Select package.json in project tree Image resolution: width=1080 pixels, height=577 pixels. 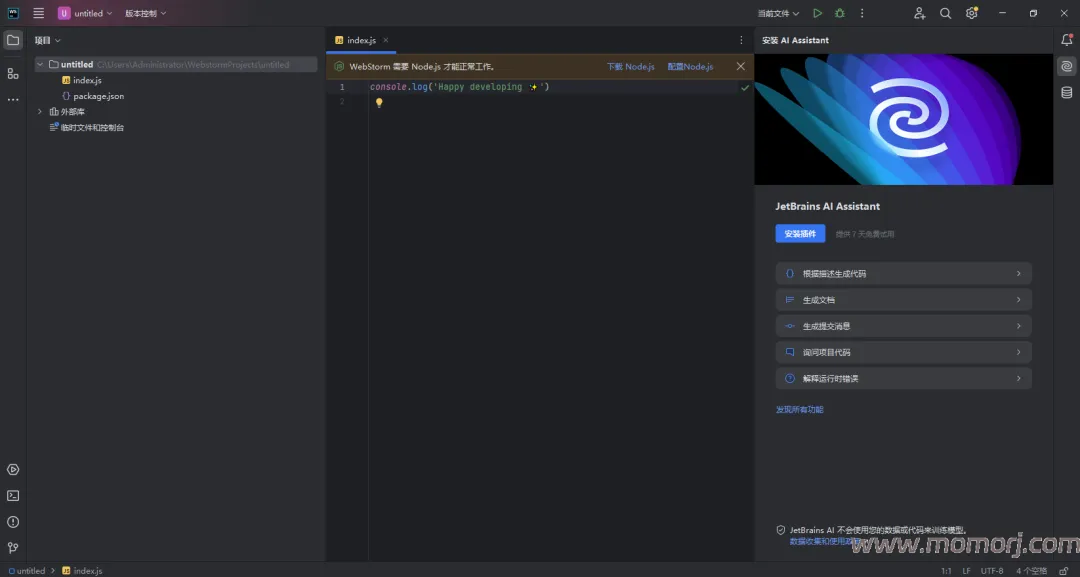(x=98, y=96)
